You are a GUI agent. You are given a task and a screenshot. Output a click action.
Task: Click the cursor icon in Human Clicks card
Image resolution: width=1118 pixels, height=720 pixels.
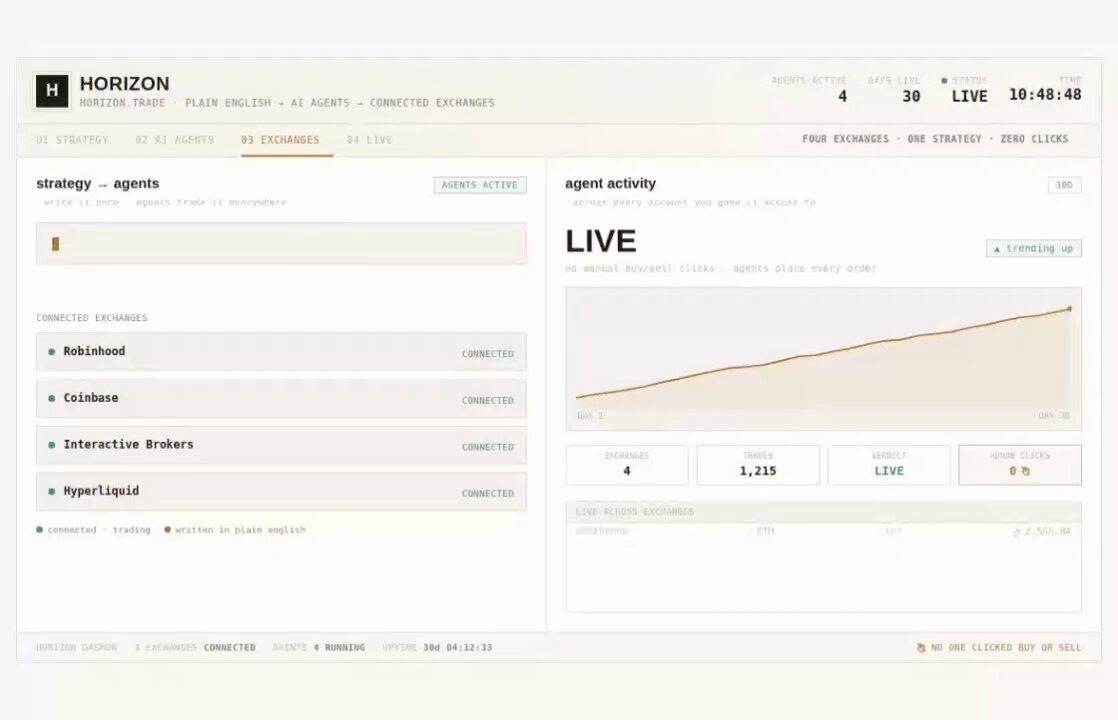(1026, 471)
